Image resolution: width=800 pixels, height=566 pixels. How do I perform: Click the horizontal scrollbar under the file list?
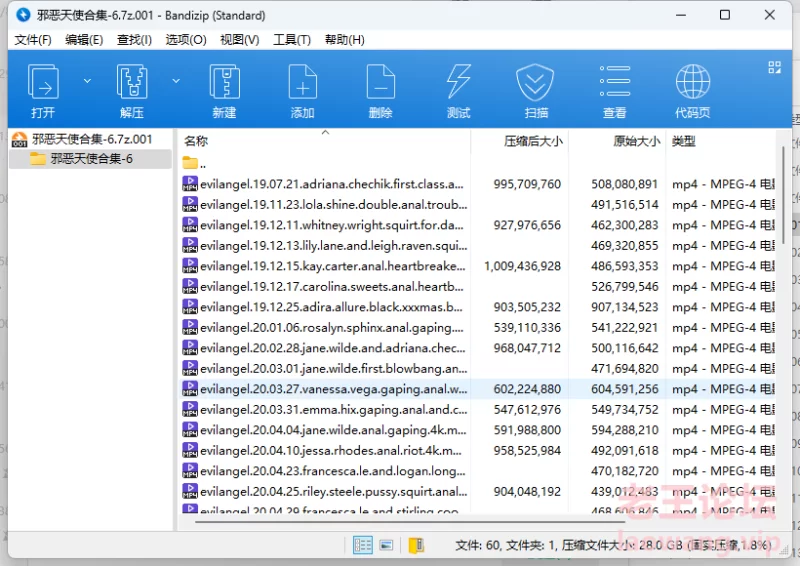pos(409,522)
